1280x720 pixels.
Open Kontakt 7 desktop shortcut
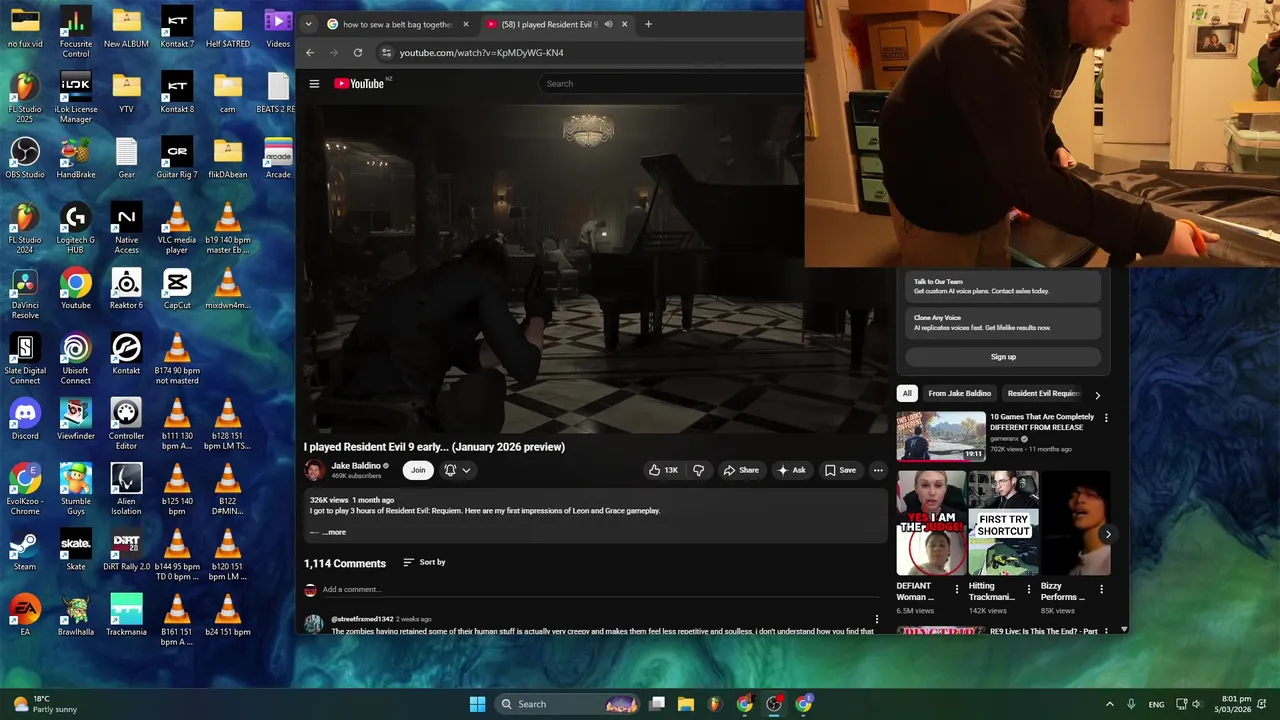click(x=177, y=28)
